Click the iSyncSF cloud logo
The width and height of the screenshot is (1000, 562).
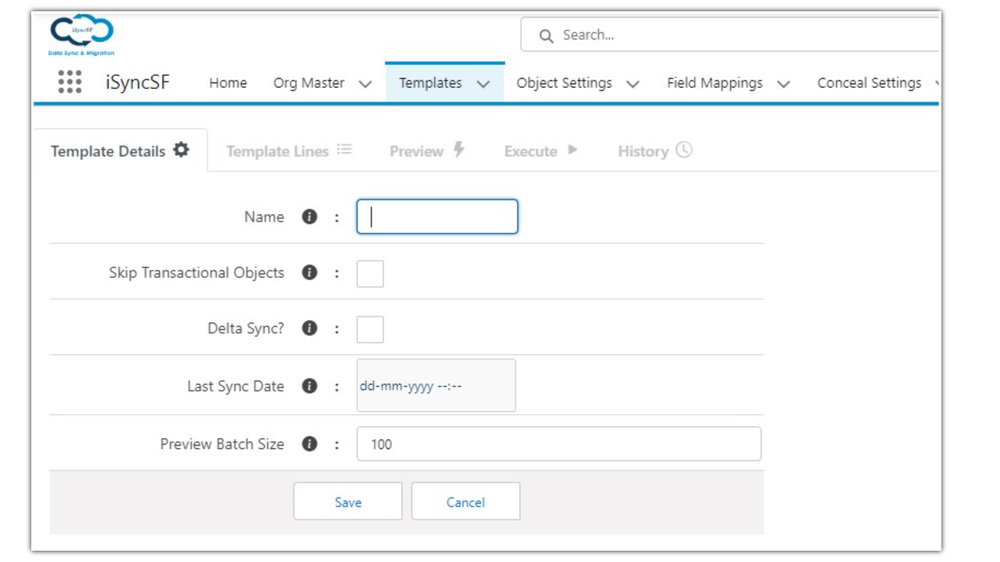tap(81, 34)
